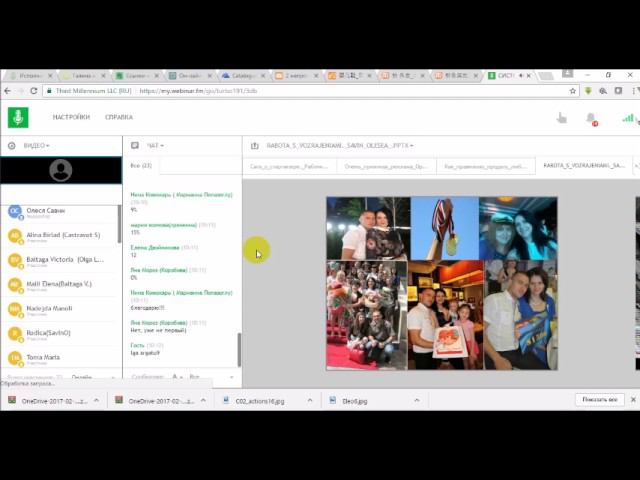Close the downloads bar

click(x=633, y=400)
